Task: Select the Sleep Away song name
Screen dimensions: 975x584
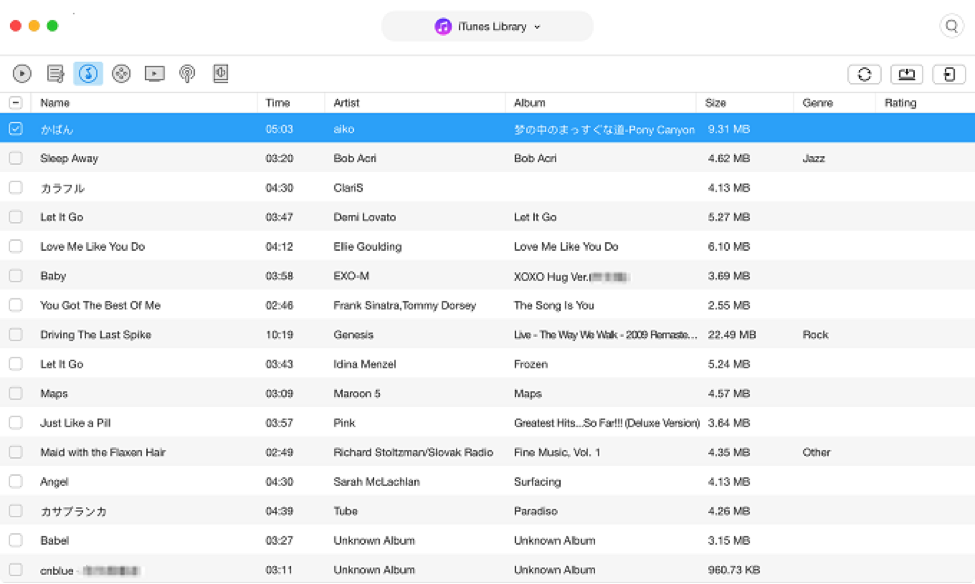Action: coord(69,158)
